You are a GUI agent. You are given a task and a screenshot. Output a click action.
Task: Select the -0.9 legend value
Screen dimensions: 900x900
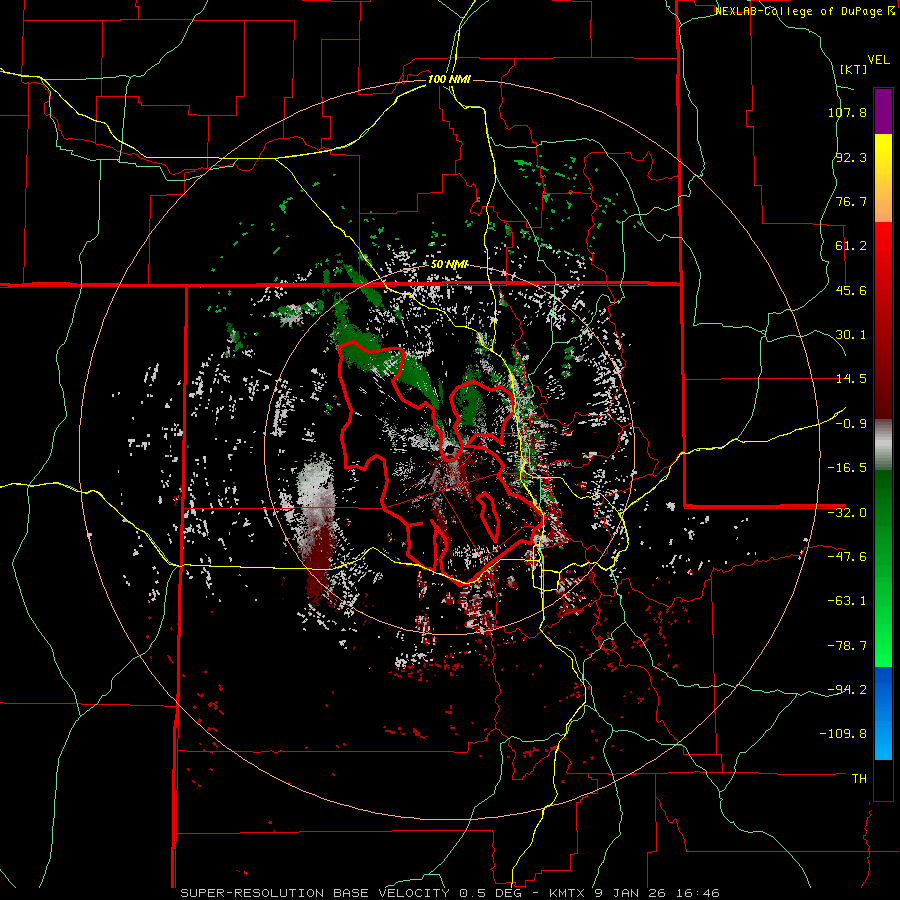[x=851, y=424]
